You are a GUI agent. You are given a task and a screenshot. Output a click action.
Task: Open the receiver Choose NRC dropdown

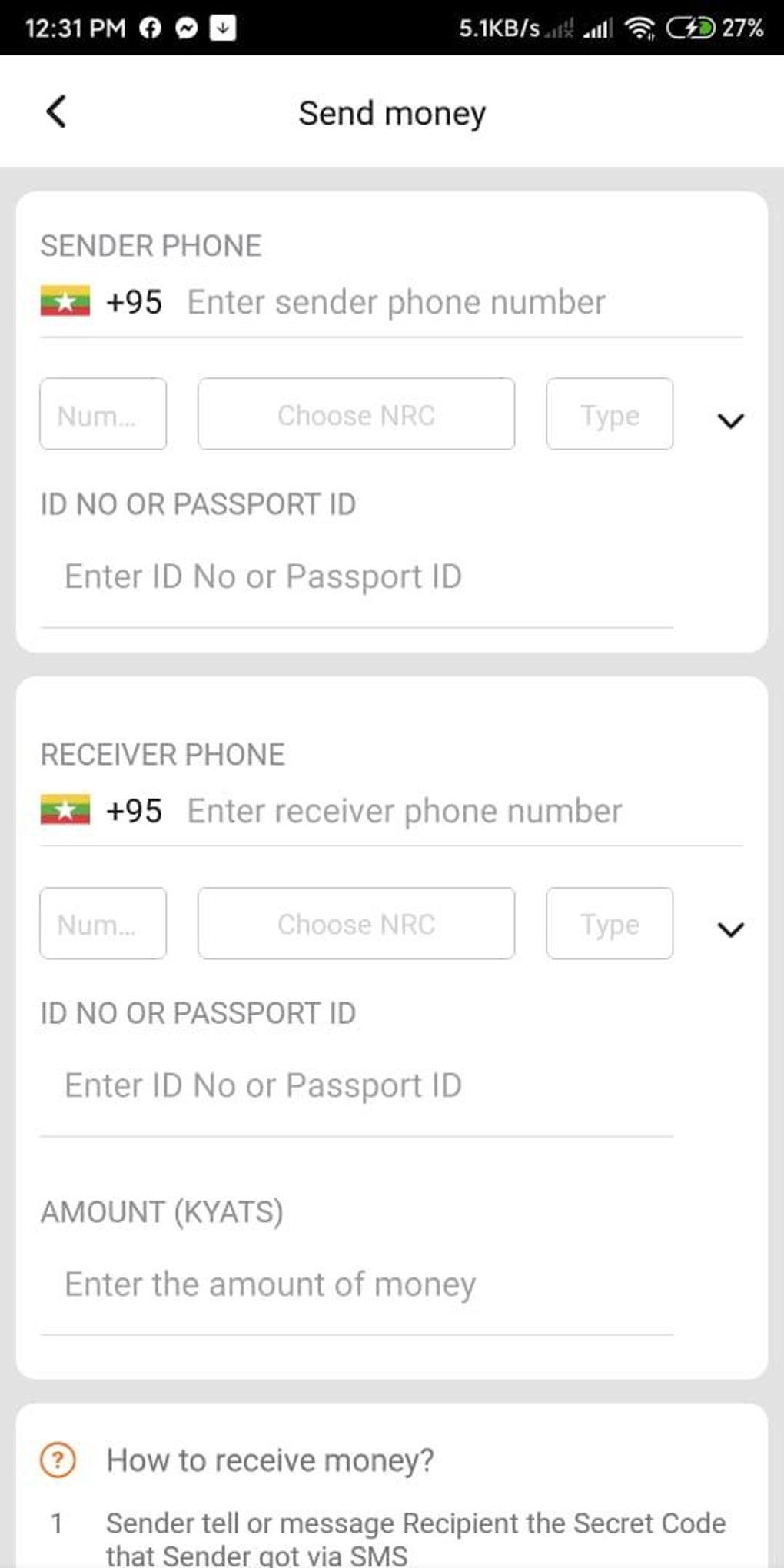(356, 924)
